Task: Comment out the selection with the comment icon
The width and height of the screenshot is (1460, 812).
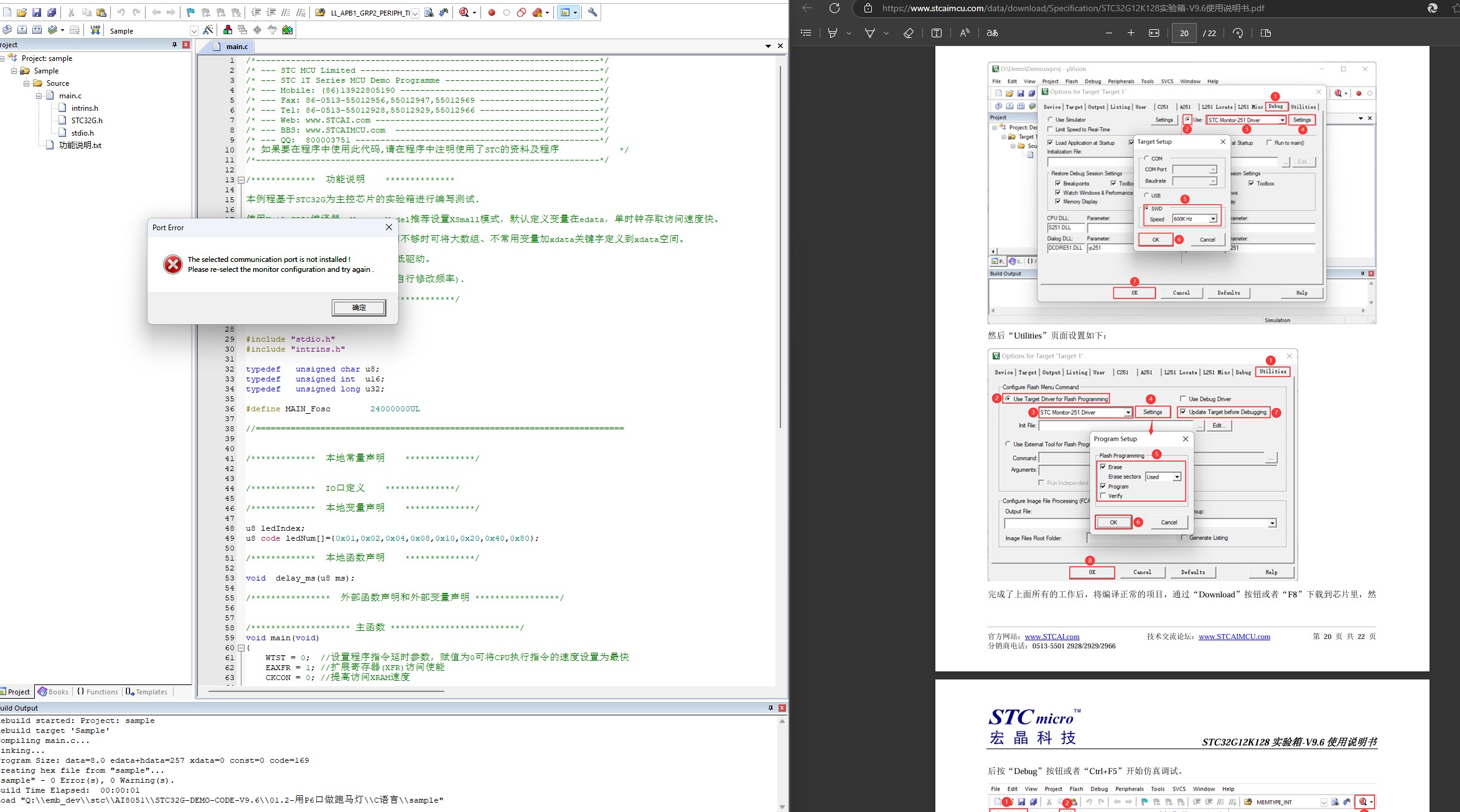Action: click(286, 12)
